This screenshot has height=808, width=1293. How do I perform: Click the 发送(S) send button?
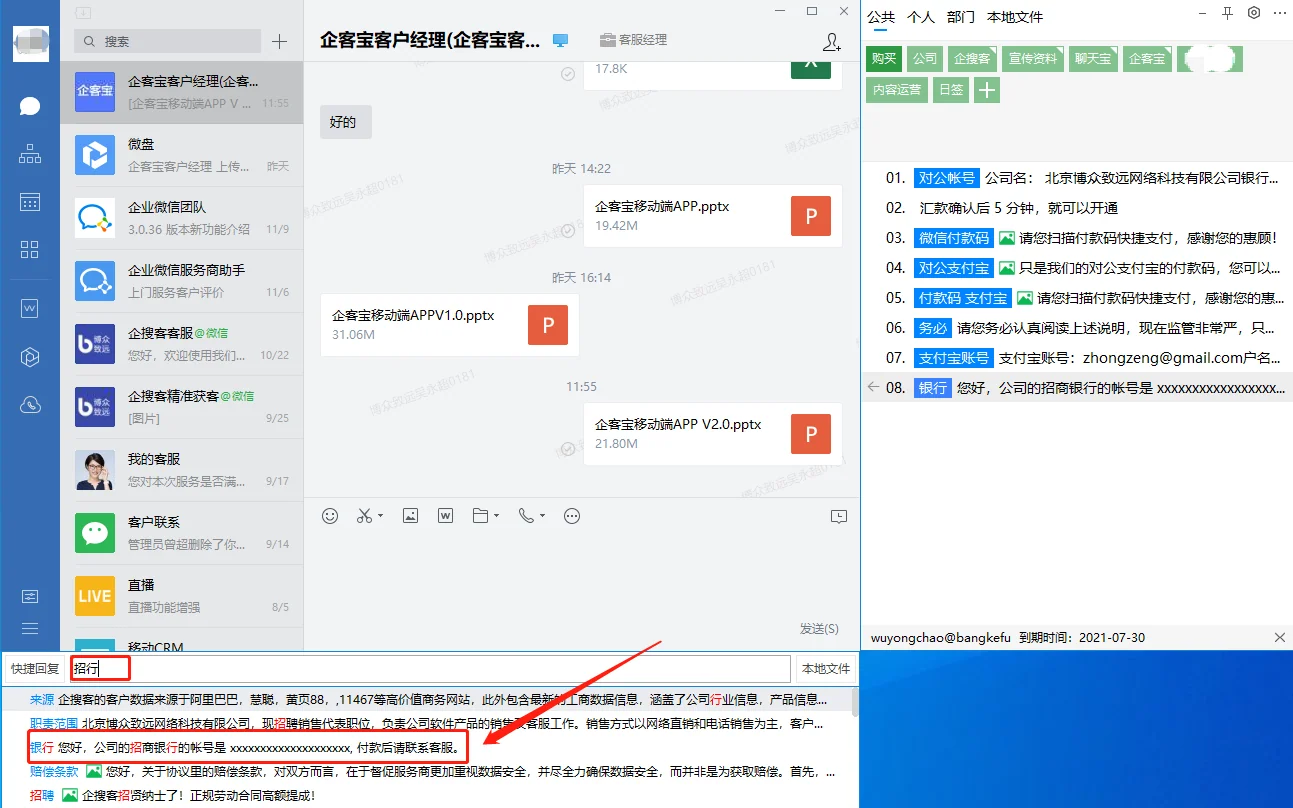pyautogui.click(x=819, y=628)
